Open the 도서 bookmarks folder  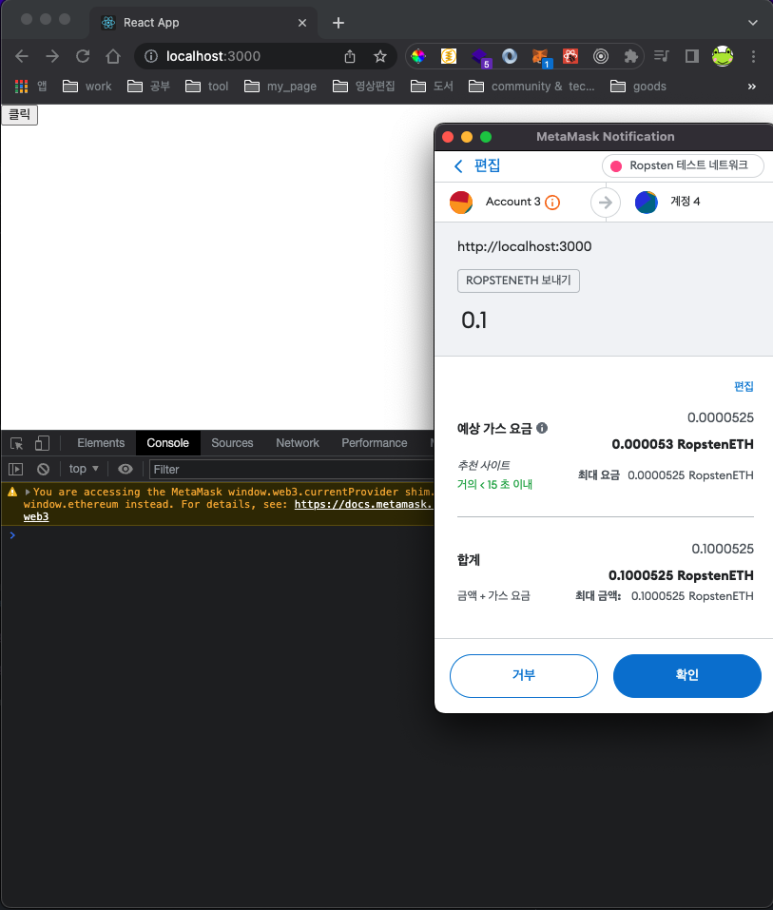[x=432, y=86]
